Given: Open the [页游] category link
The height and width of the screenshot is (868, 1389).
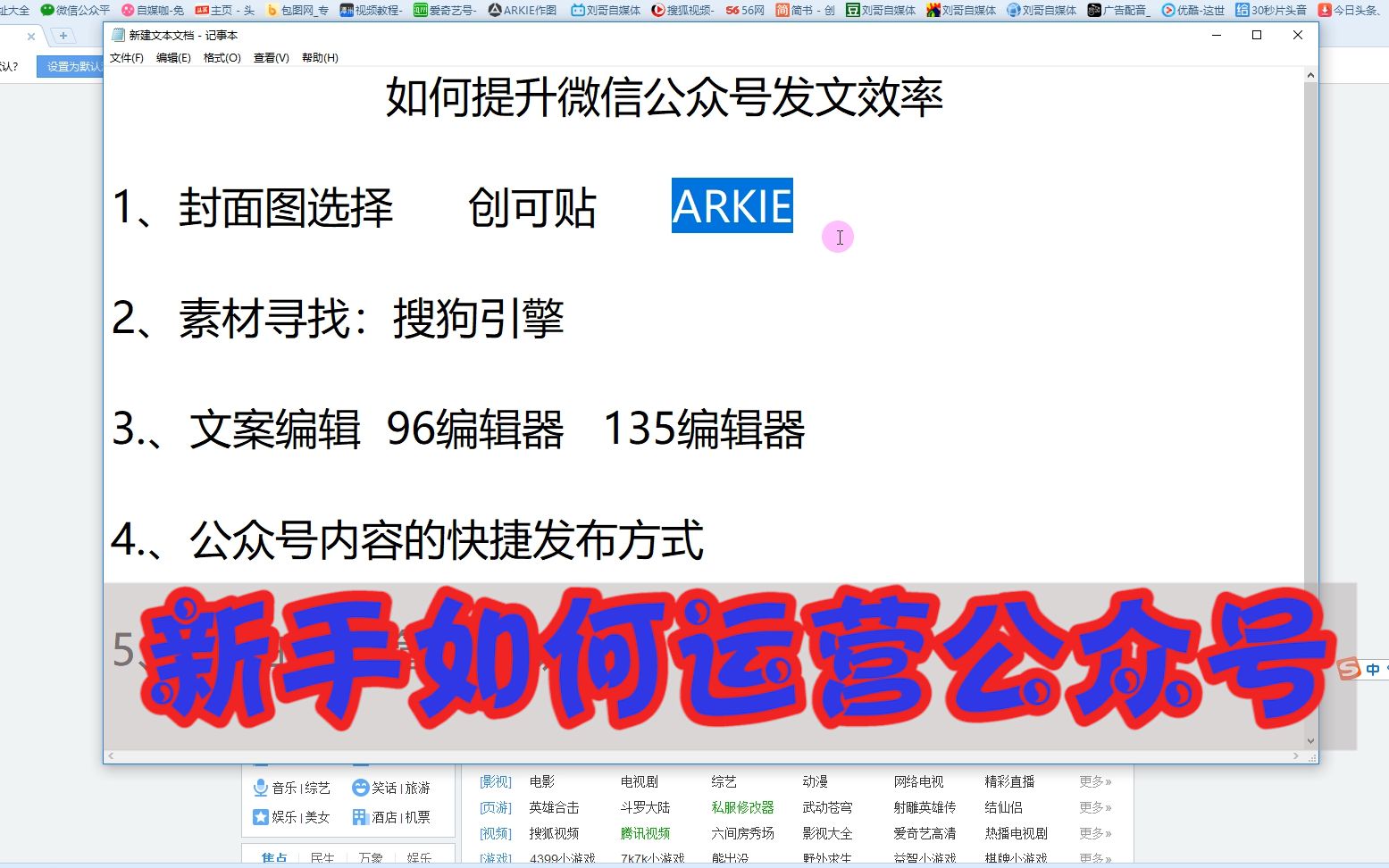Looking at the screenshot, I should 496,807.
